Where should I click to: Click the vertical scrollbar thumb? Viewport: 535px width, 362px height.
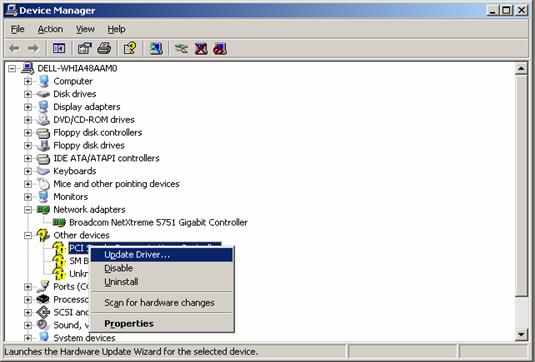(521, 186)
